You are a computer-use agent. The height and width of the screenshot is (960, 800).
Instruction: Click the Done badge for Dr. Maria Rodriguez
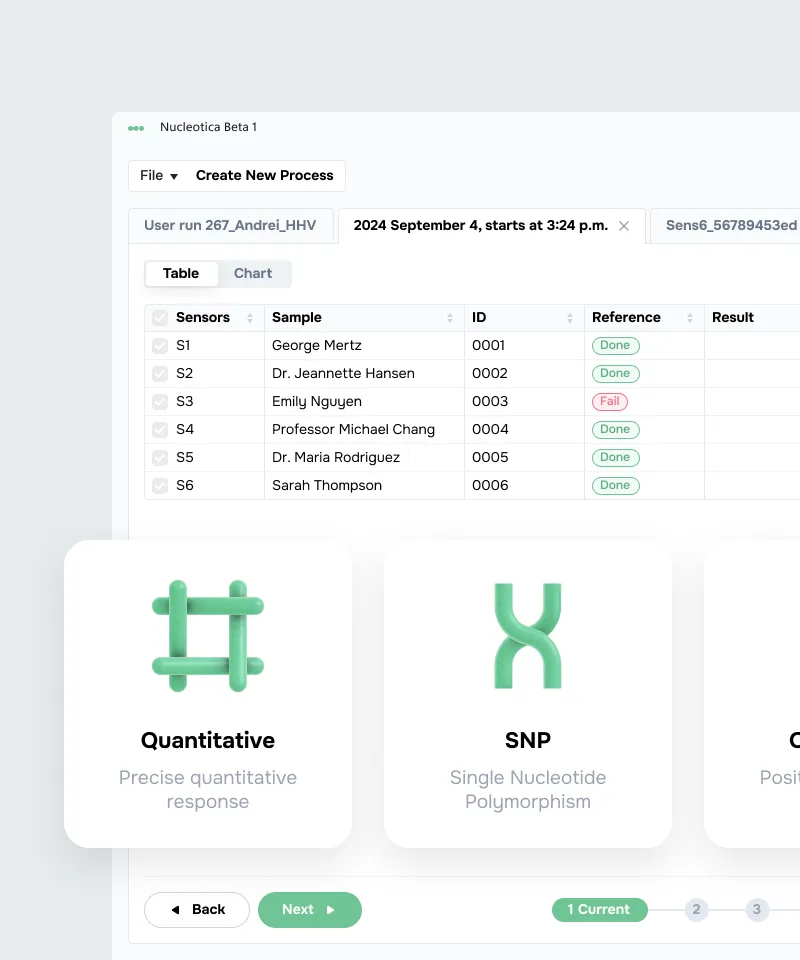[x=615, y=458]
